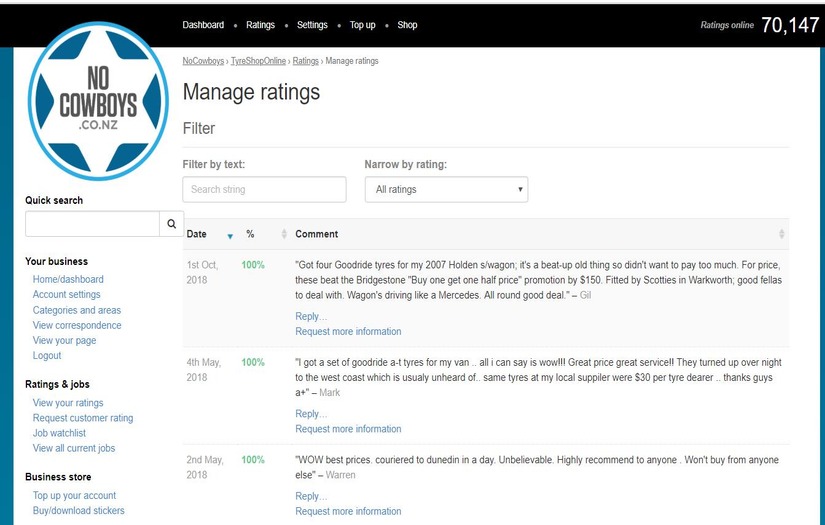This screenshot has width=825, height=525.
Task: Click the 2nd May, 2018 date cell
Action: [x=205, y=467]
